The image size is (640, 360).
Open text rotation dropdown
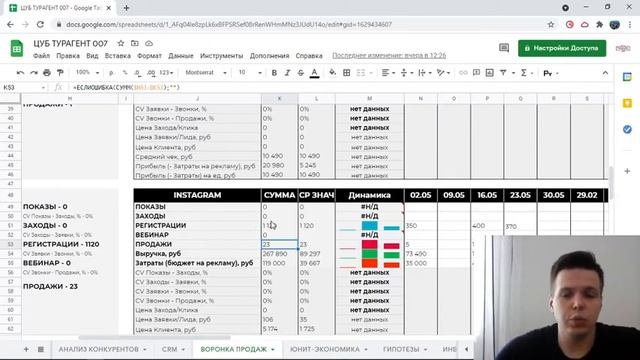point(443,73)
